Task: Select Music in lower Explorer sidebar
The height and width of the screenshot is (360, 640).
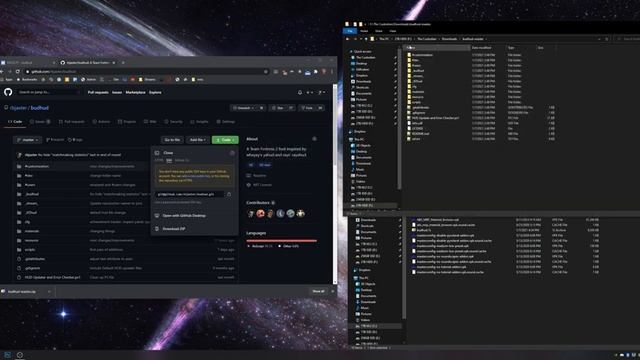Action: pos(364,308)
